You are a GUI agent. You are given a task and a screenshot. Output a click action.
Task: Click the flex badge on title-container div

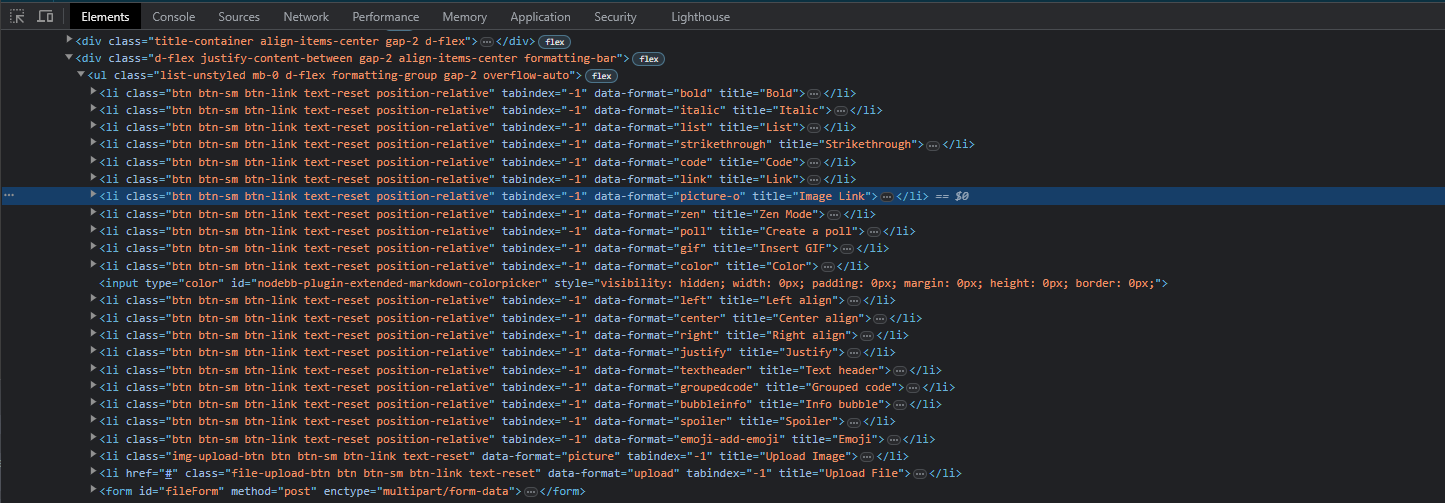(x=554, y=42)
